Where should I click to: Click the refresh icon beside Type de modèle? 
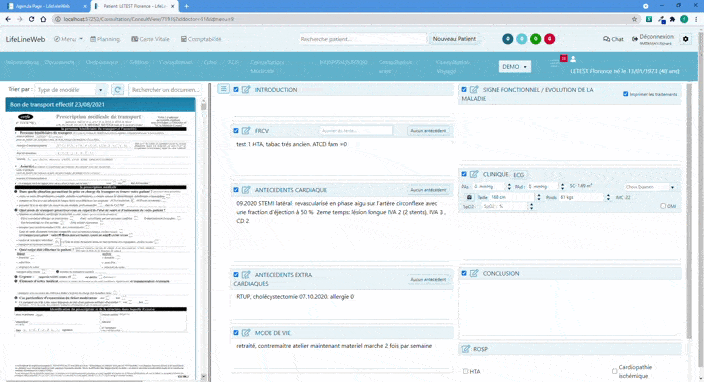[118, 90]
